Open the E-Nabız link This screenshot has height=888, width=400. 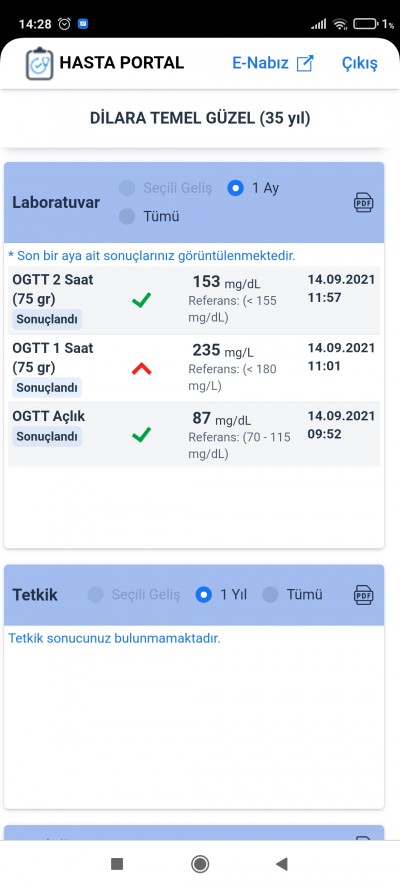261,63
